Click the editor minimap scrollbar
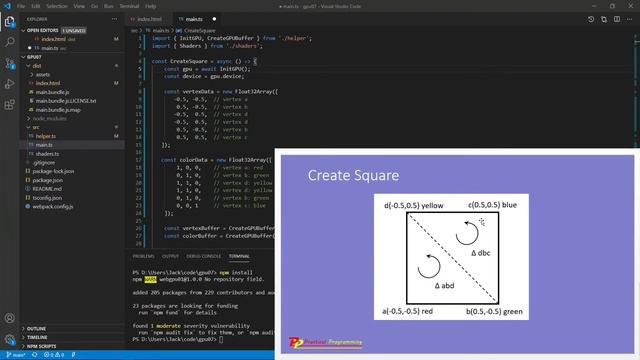The width and height of the screenshot is (640, 360). tap(636, 92)
